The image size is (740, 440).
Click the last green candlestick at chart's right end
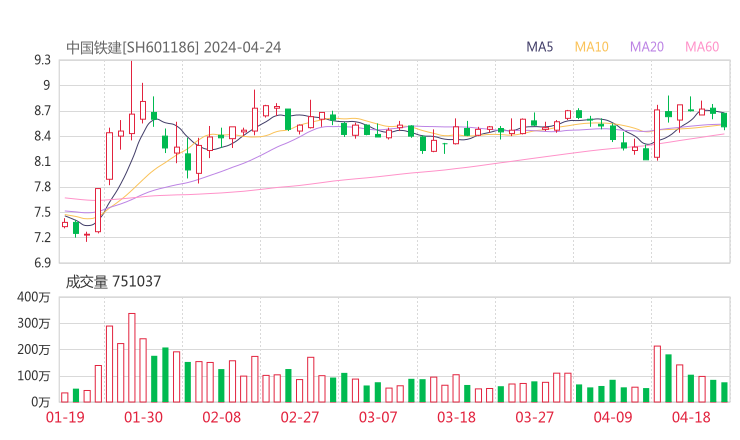point(724,120)
